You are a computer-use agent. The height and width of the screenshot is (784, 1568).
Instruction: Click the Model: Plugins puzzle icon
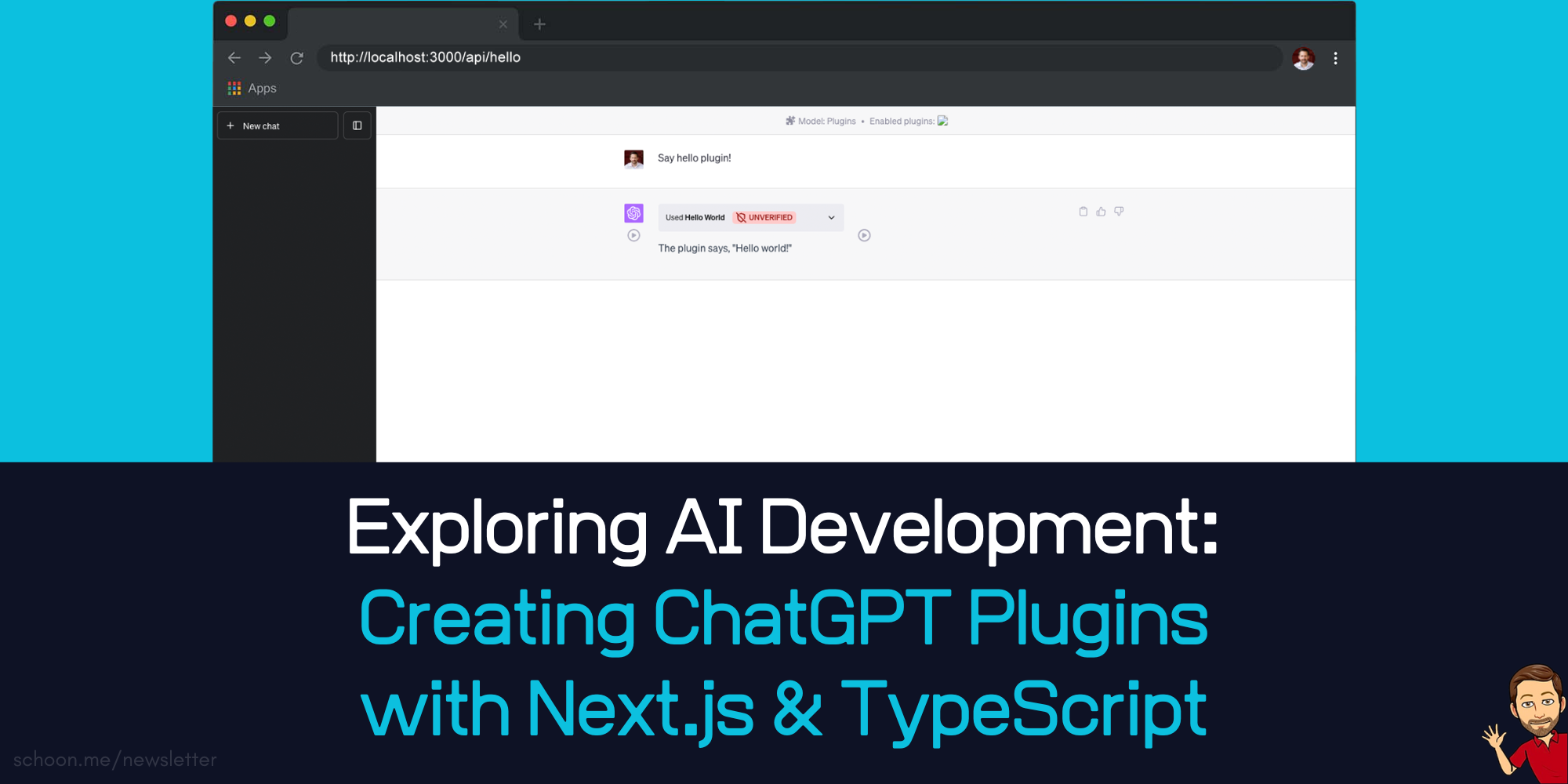pos(790,121)
